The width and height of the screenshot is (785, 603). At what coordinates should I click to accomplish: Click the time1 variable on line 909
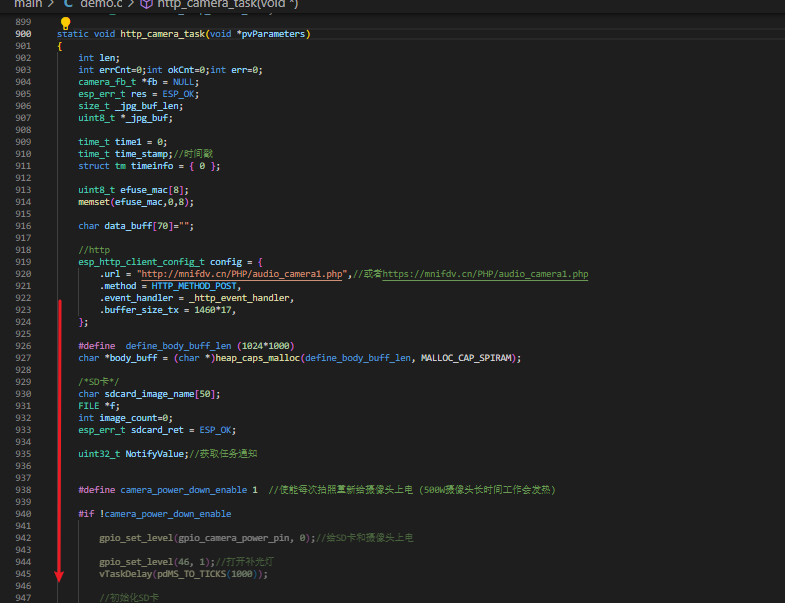pyautogui.click(x=128, y=142)
